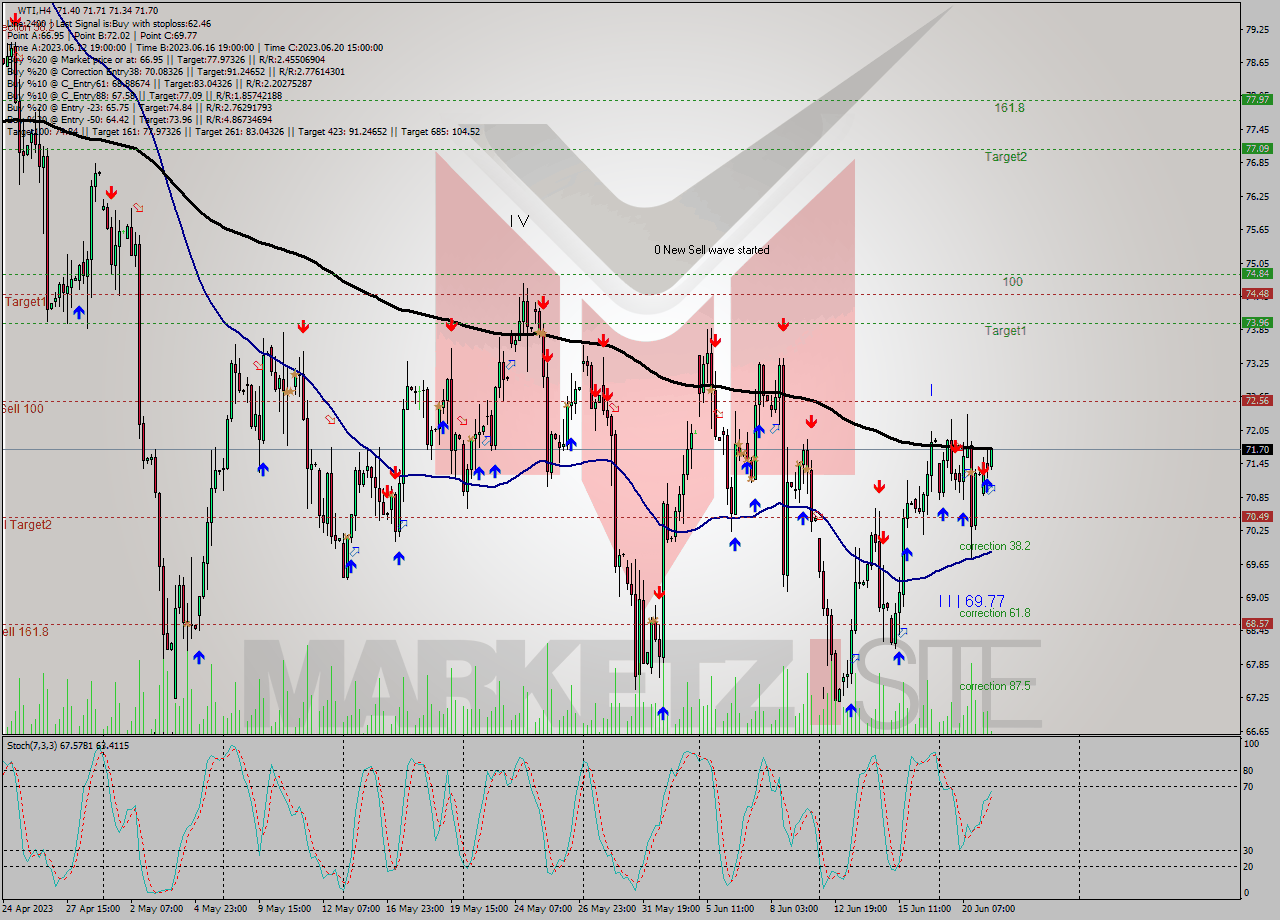Click the red 74.48 price tag
The image size is (1280, 920).
[x=1256, y=293]
